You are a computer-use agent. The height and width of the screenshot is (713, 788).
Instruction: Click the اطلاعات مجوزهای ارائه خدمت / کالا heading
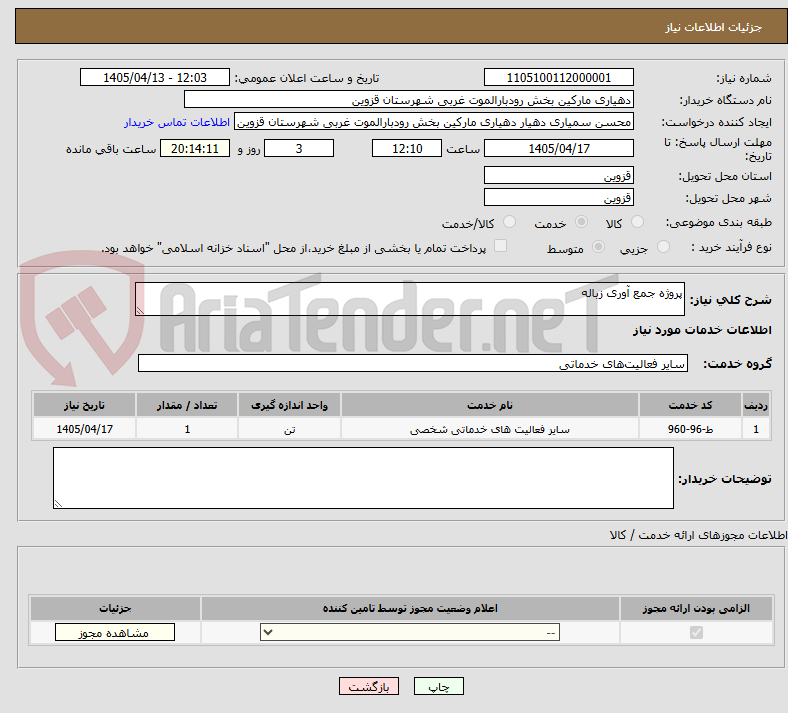click(698, 535)
